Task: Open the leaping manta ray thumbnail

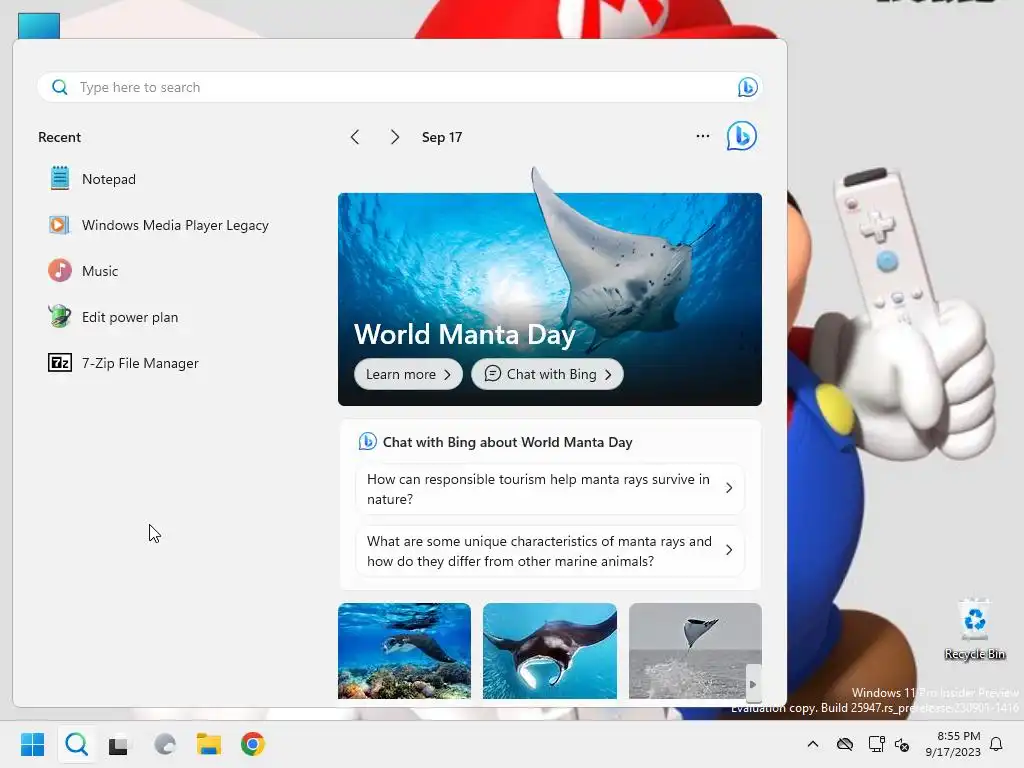Action: tap(695, 651)
